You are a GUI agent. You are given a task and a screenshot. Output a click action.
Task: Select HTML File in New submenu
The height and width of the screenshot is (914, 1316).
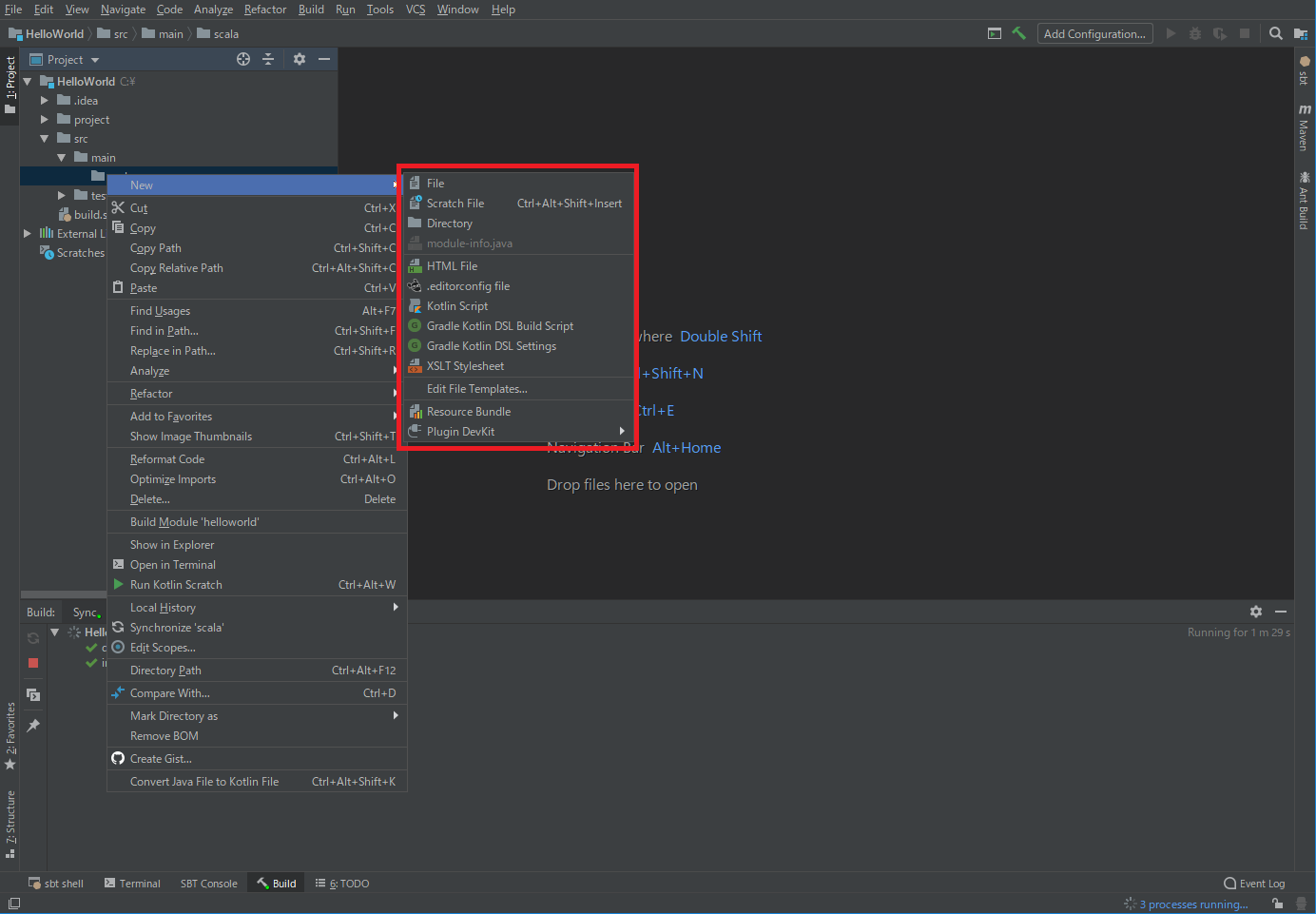518,266
